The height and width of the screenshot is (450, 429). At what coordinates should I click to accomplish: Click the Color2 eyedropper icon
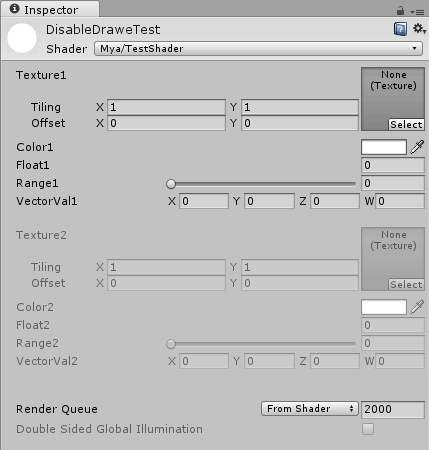pyautogui.click(x=417, y=307)
